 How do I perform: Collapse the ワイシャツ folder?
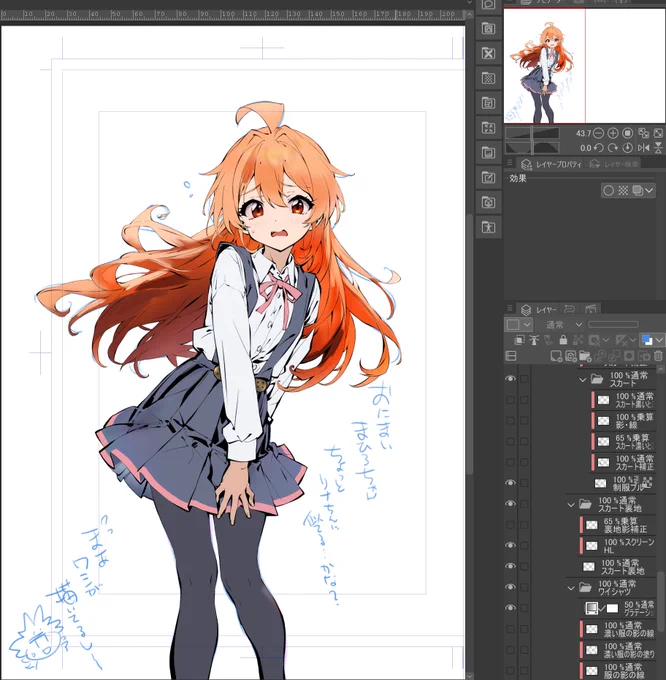click(572, 588)
